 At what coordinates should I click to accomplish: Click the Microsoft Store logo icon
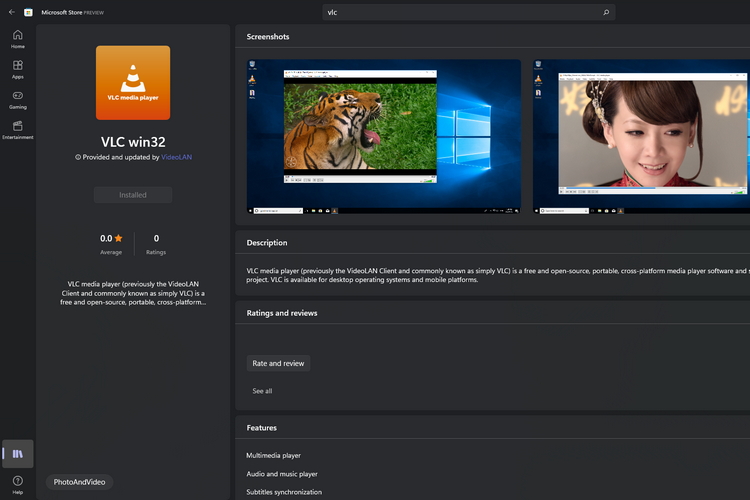(x=28, y=12)
